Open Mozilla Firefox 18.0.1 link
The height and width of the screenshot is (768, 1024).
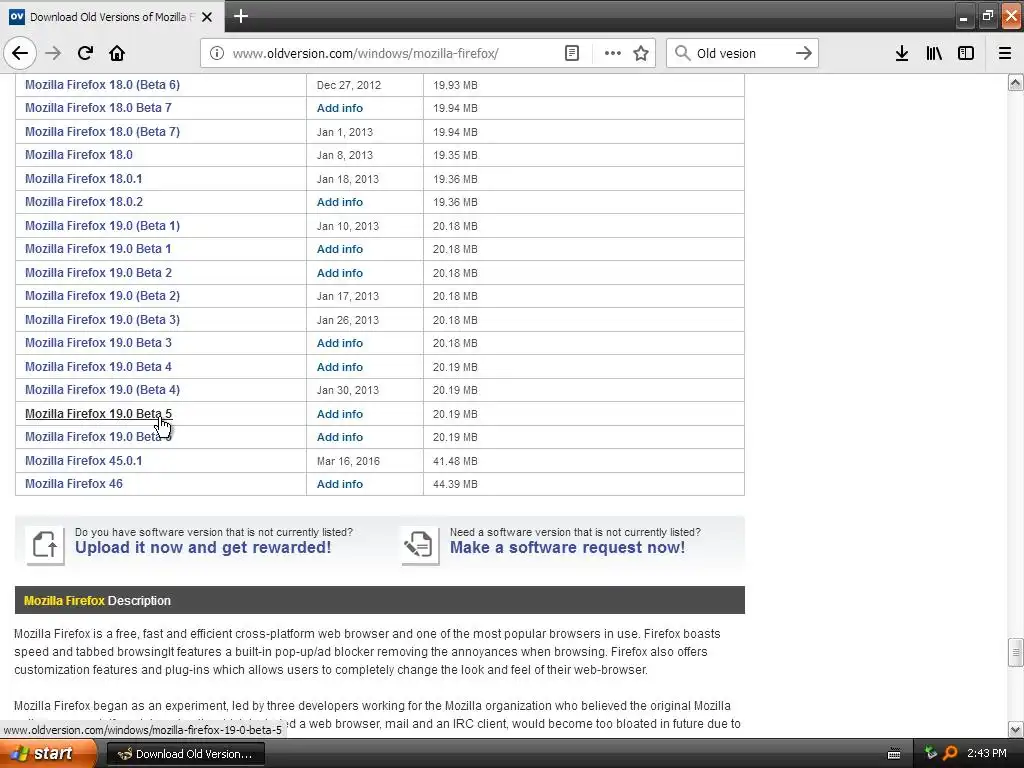(x=84, y=178)
